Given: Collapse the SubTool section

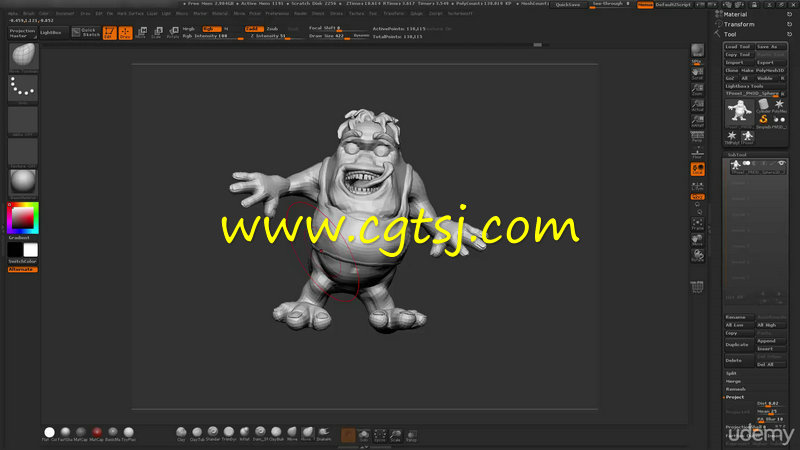Looking at the screenshot, I should (737, 154).
